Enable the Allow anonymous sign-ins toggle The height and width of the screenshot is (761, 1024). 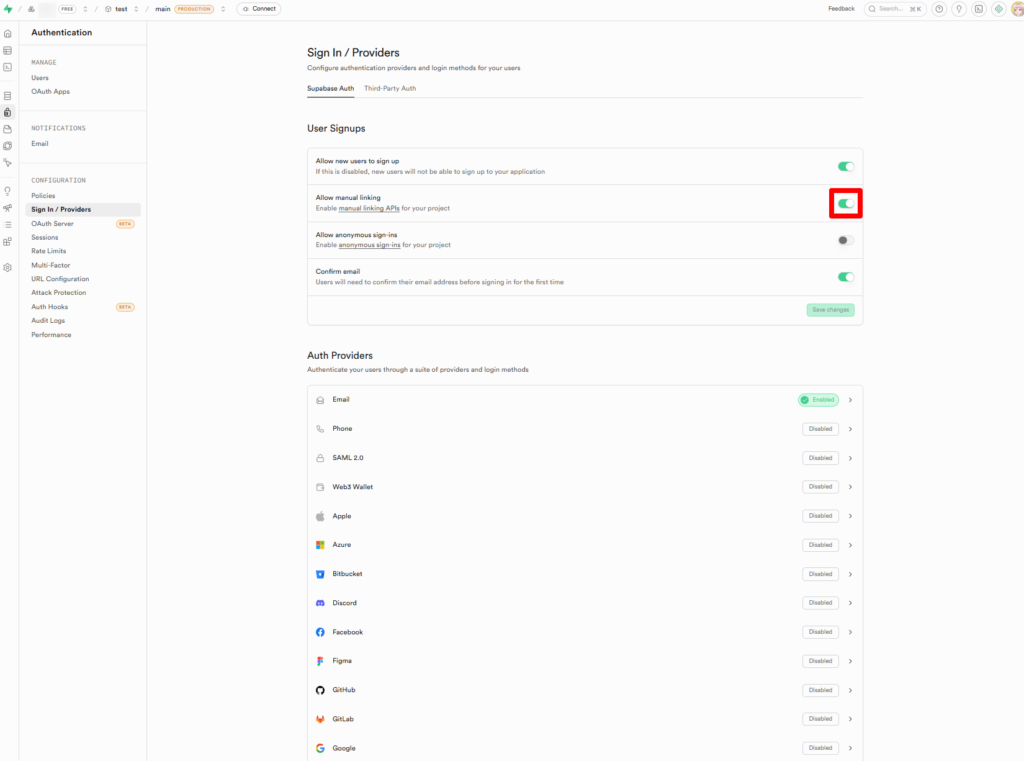tap(846, 240)
